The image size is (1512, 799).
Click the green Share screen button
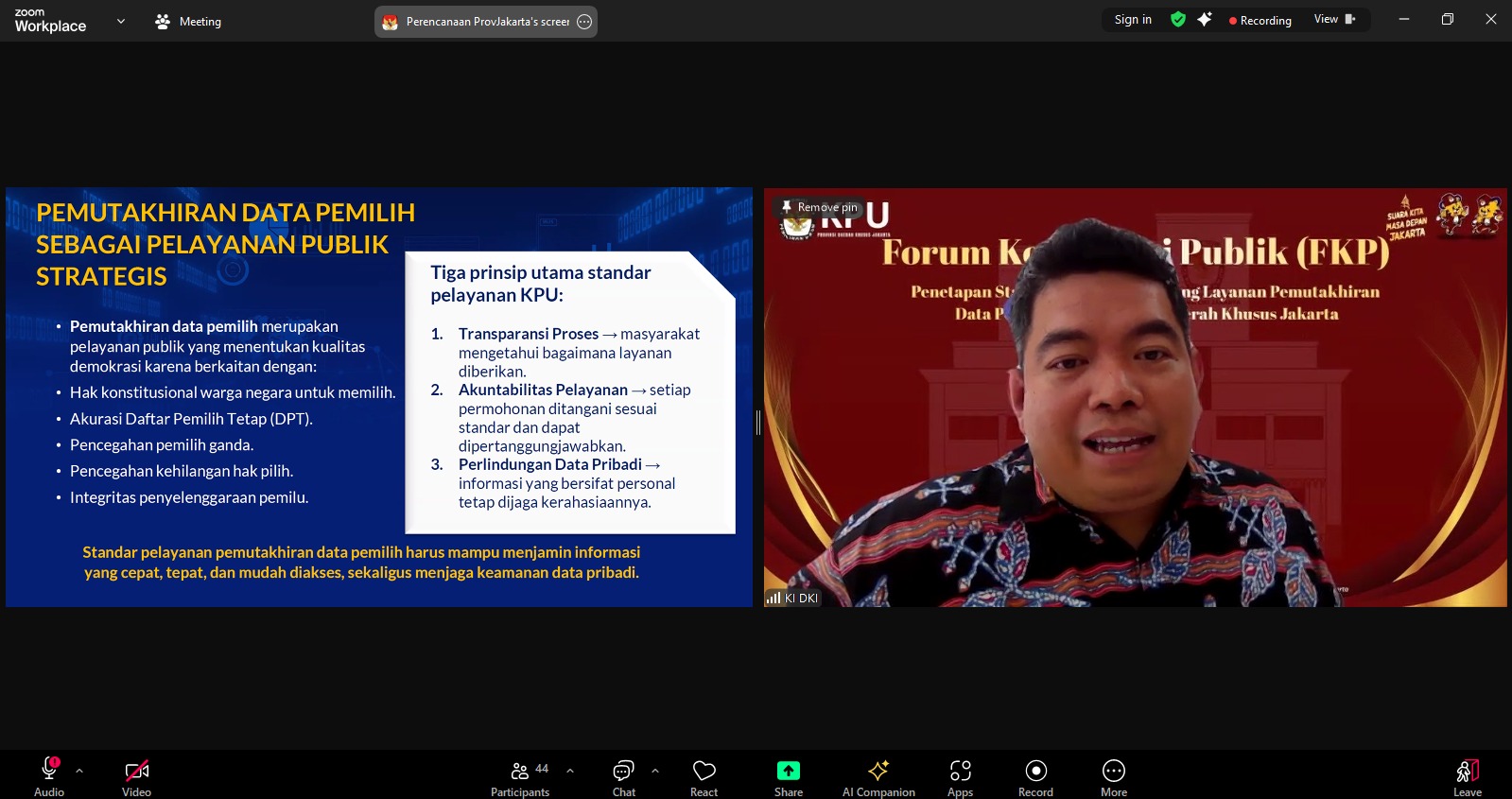click(789, 775)
